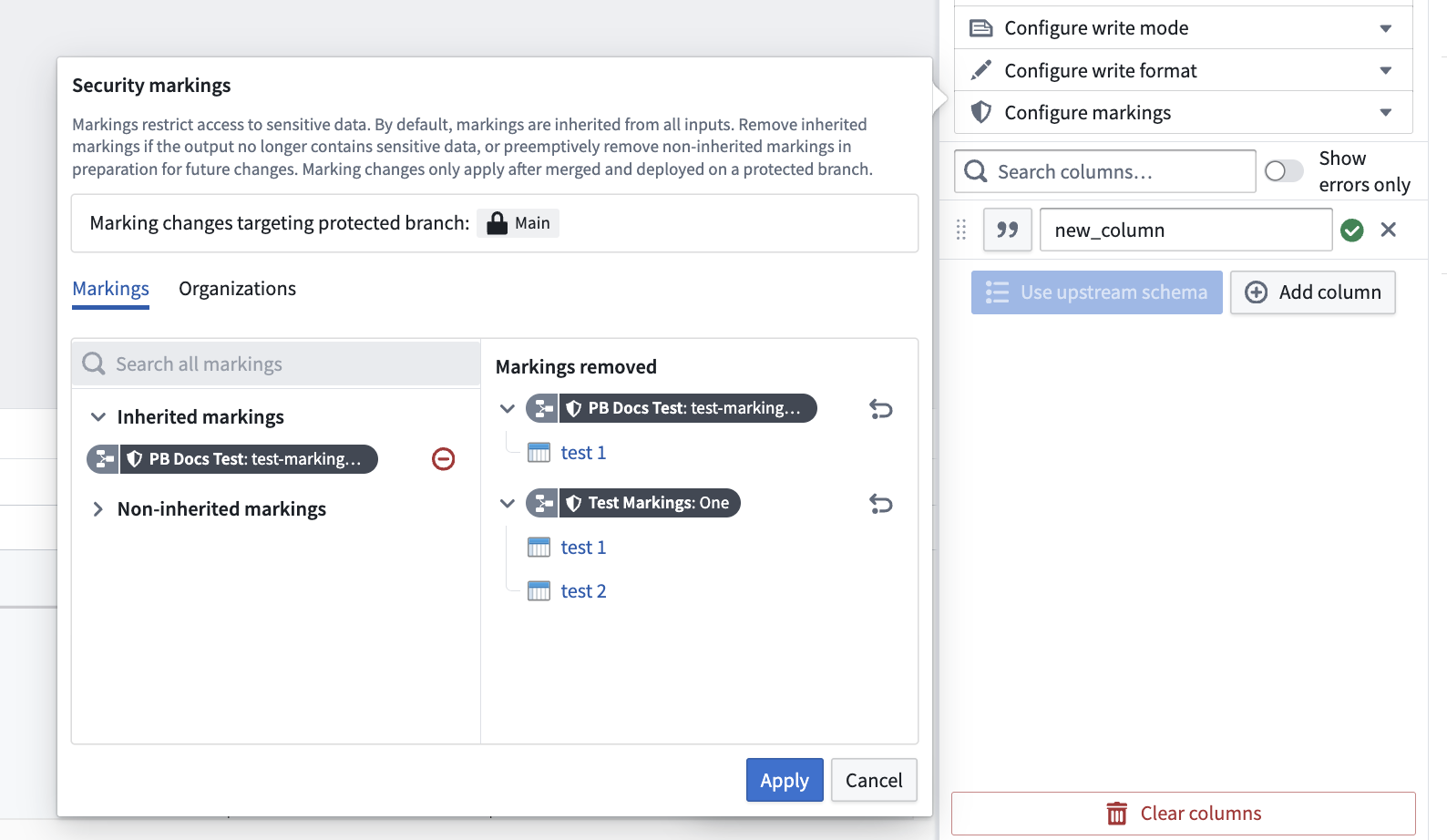
Task: Collapse the removed Test Markings: One group
Action: 508,504
